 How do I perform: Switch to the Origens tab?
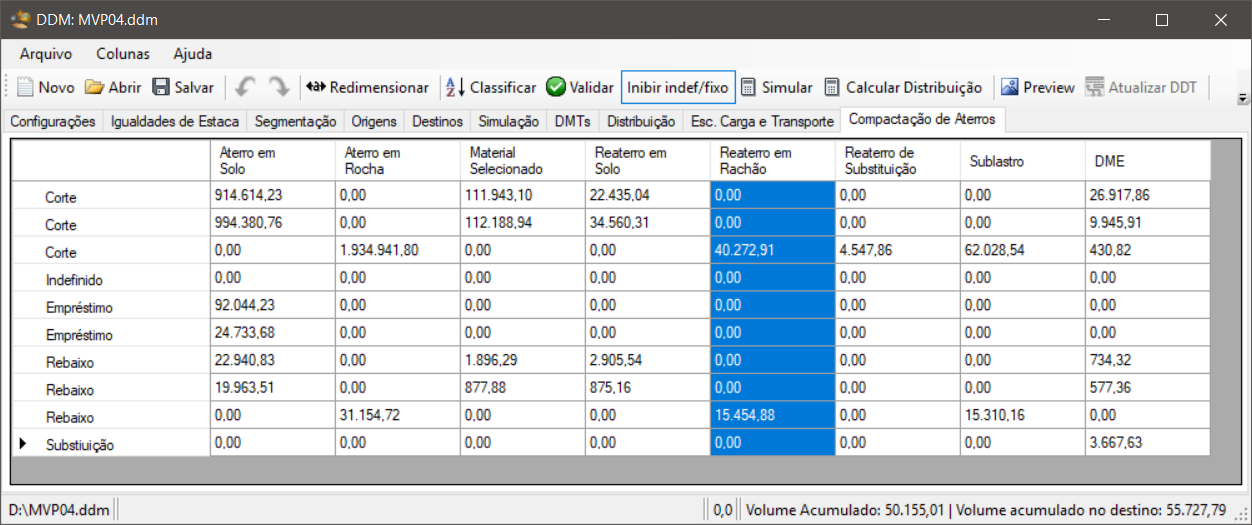click(x=374, y=121)
